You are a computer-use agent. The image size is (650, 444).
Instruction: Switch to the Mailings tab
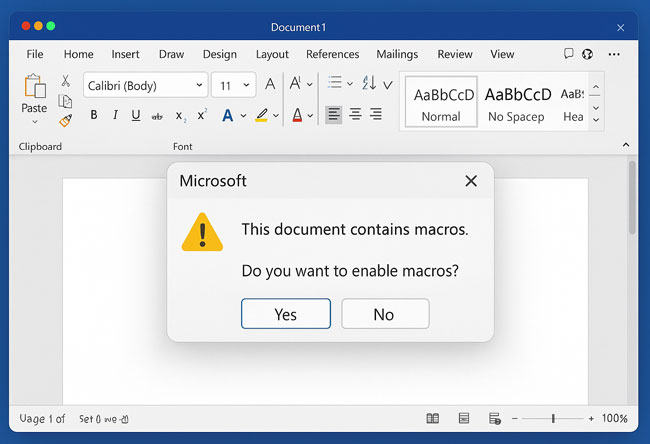[x=397, y=54]
